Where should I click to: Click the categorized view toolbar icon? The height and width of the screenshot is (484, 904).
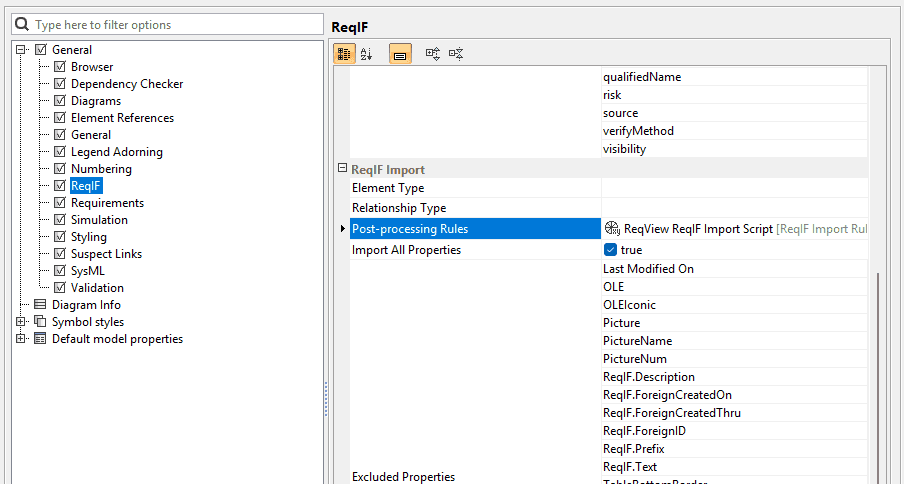tap(344, 54)
